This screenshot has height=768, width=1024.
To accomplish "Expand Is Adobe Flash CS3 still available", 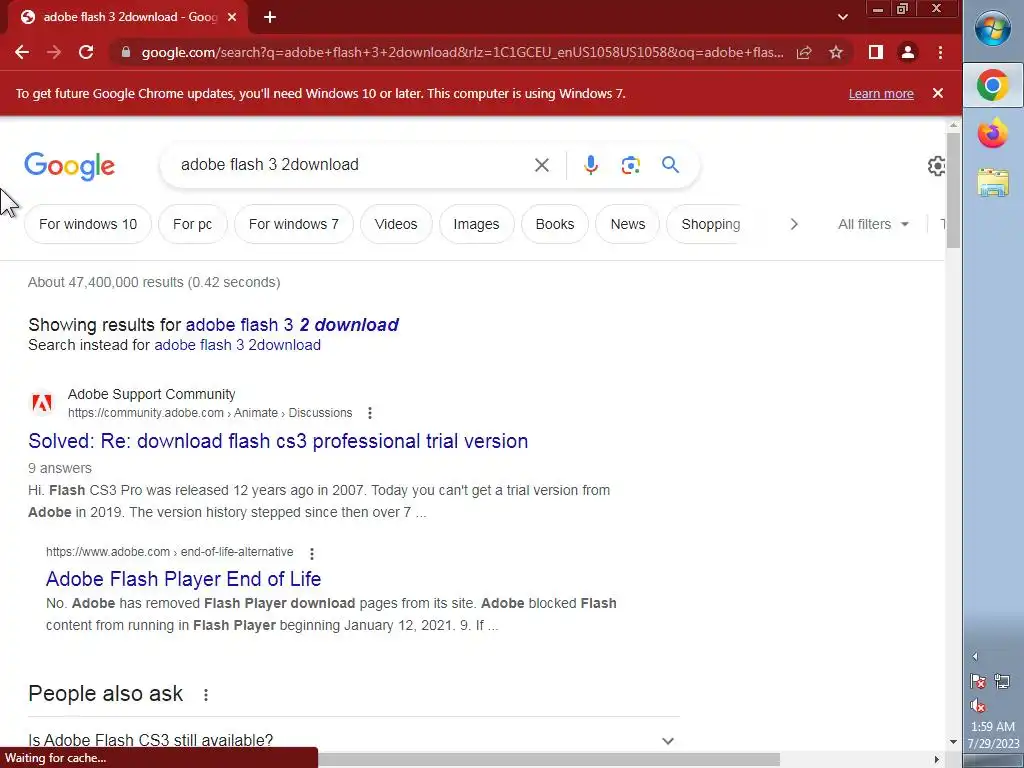I will pos(353,741).
